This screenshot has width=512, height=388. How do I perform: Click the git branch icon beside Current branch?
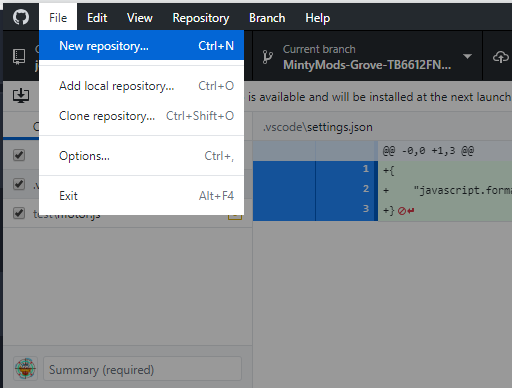click(x=267, y=57)
